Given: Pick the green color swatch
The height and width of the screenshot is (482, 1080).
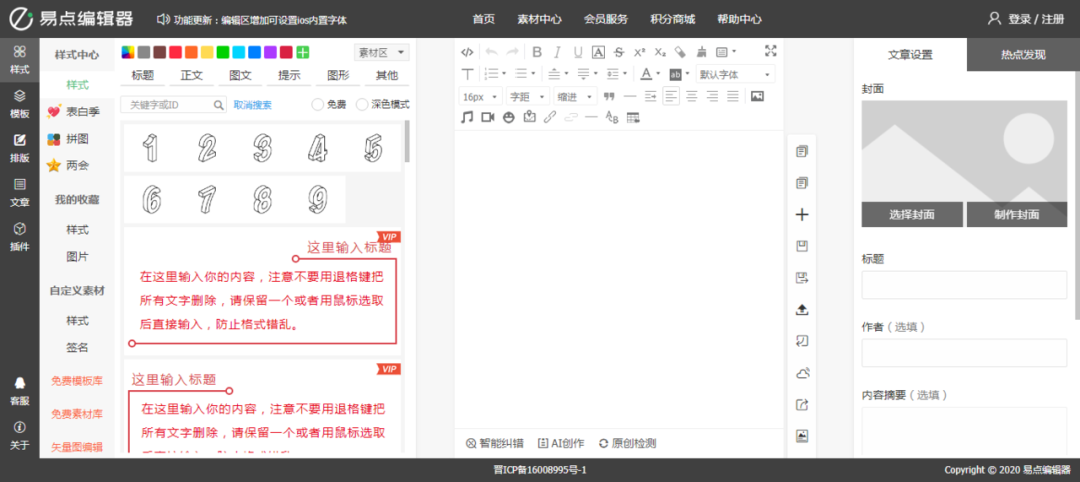Looking at the screenshot, I should click(223, 52).
